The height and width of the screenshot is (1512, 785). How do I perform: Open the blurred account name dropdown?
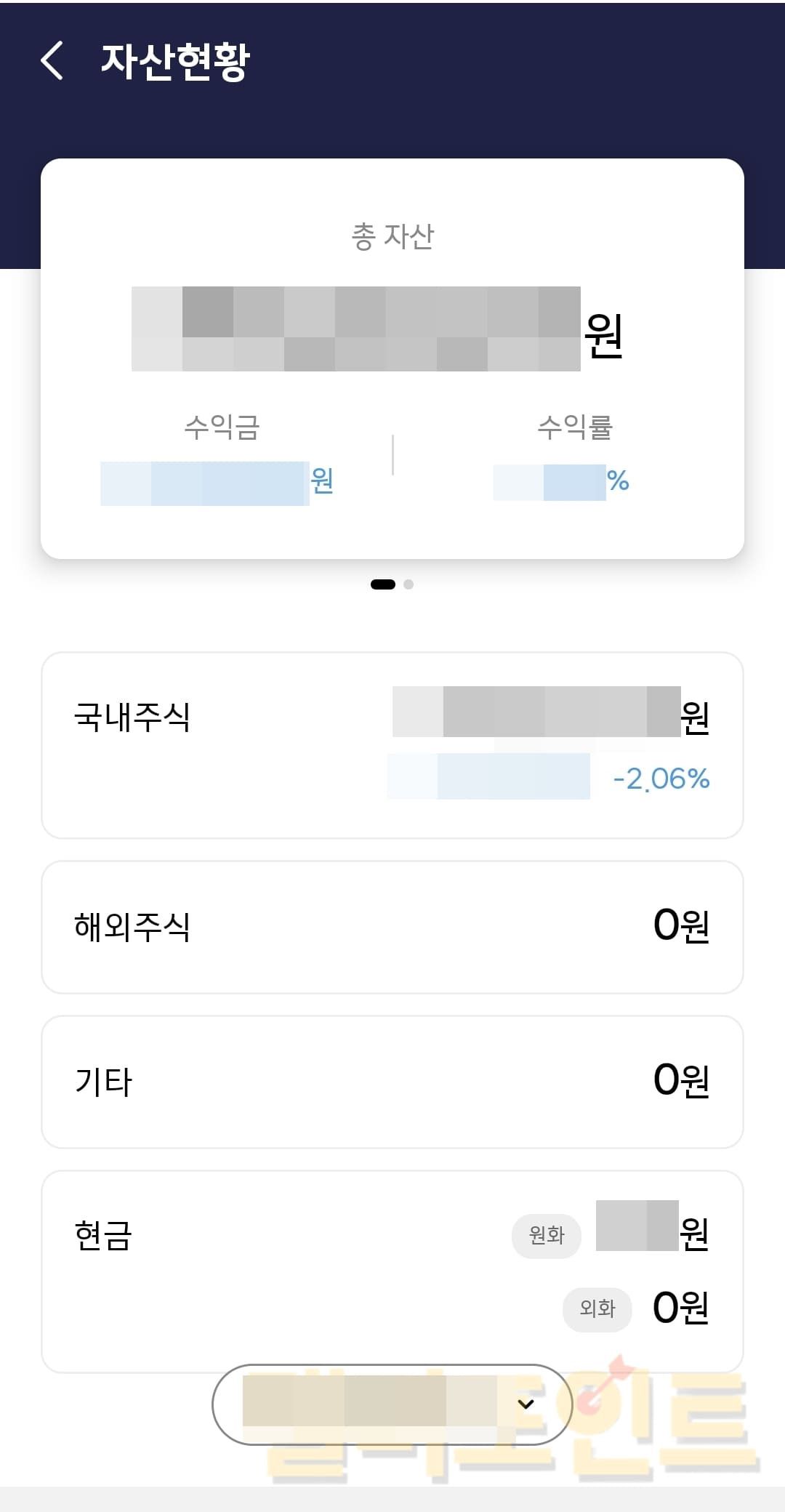click(371, 1403)
